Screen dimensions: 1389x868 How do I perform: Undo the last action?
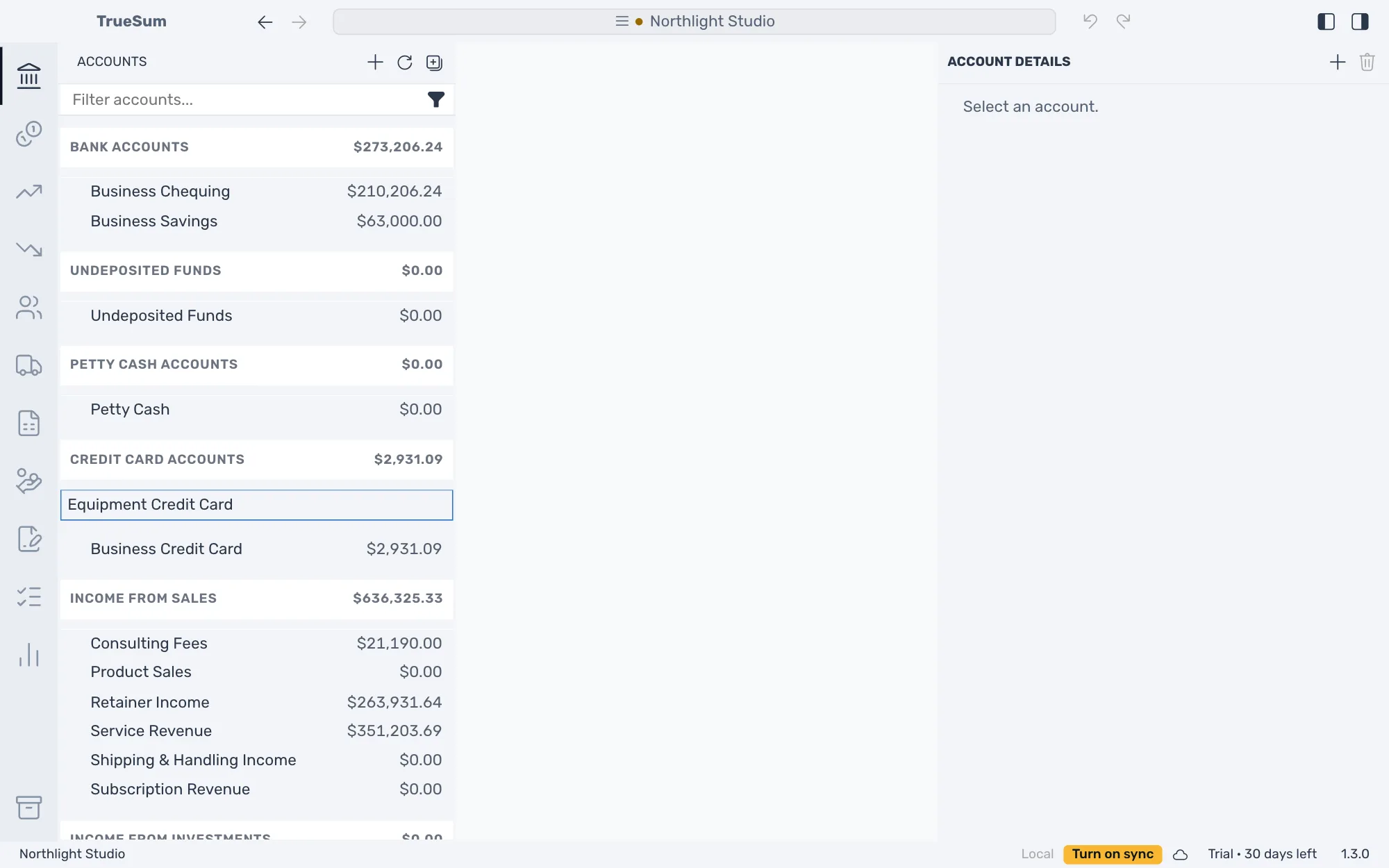1090,22
